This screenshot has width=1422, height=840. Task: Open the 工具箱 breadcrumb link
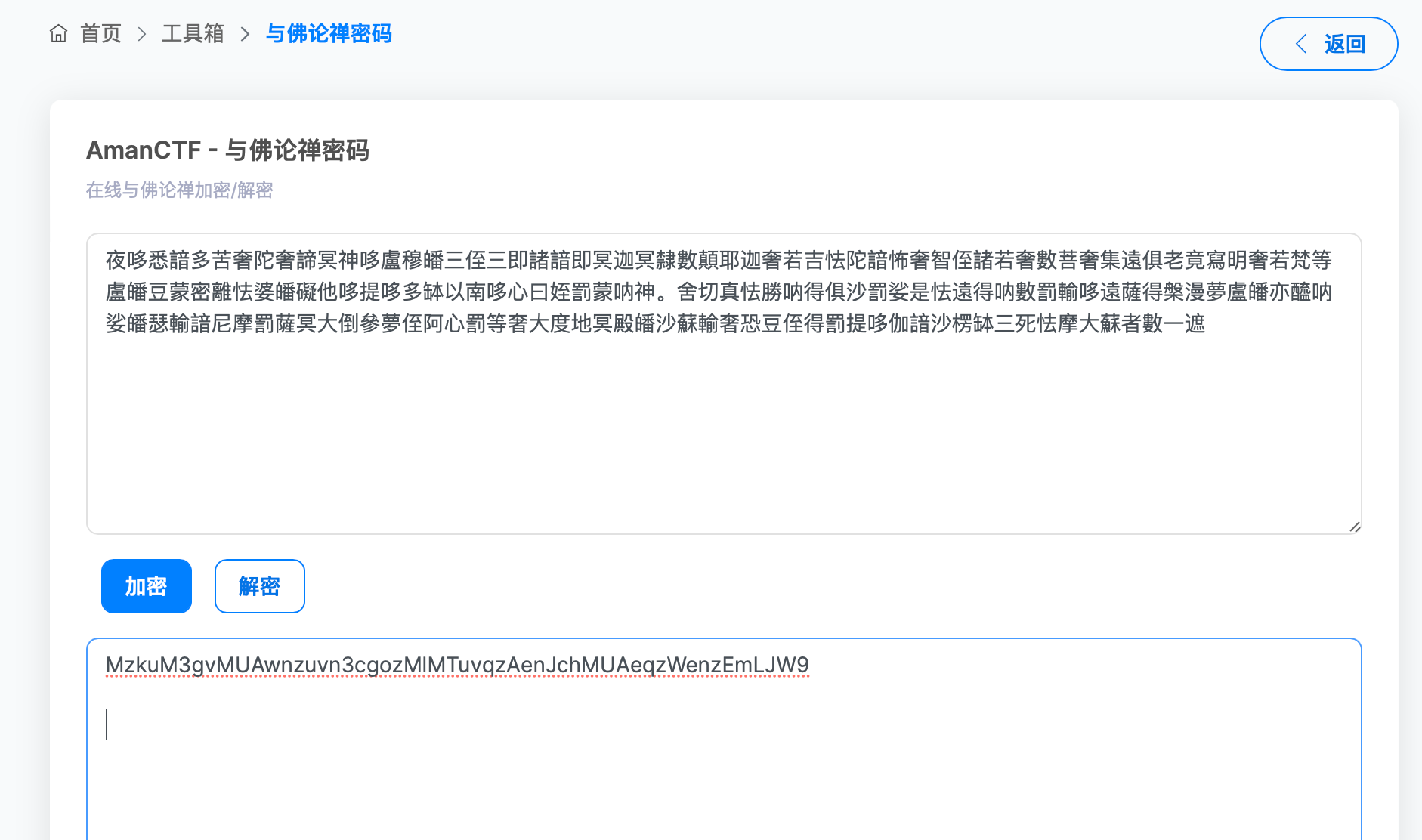[193, 33]
